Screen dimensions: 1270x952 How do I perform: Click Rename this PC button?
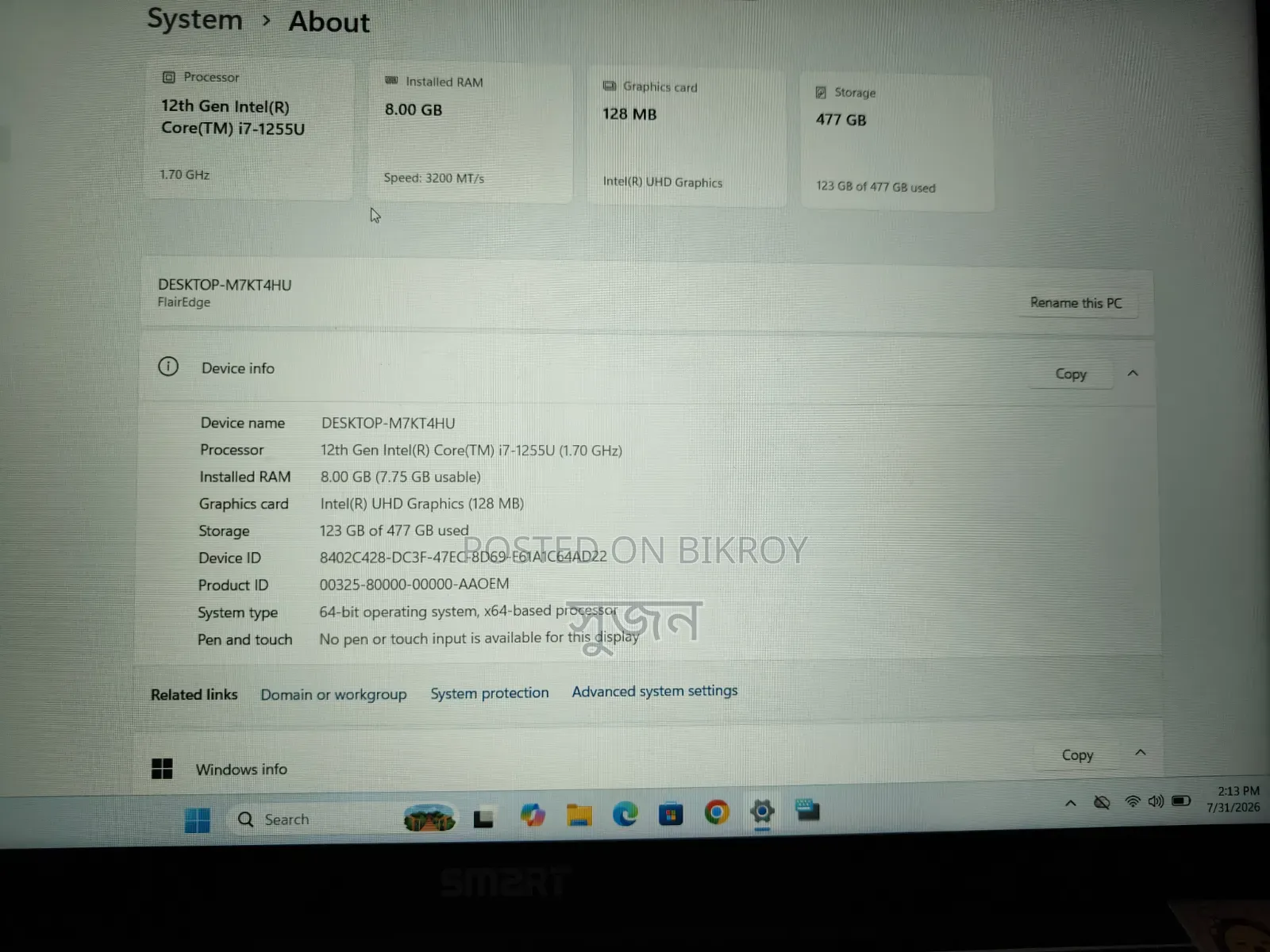pyautogui.click(x=1076, y=303)
